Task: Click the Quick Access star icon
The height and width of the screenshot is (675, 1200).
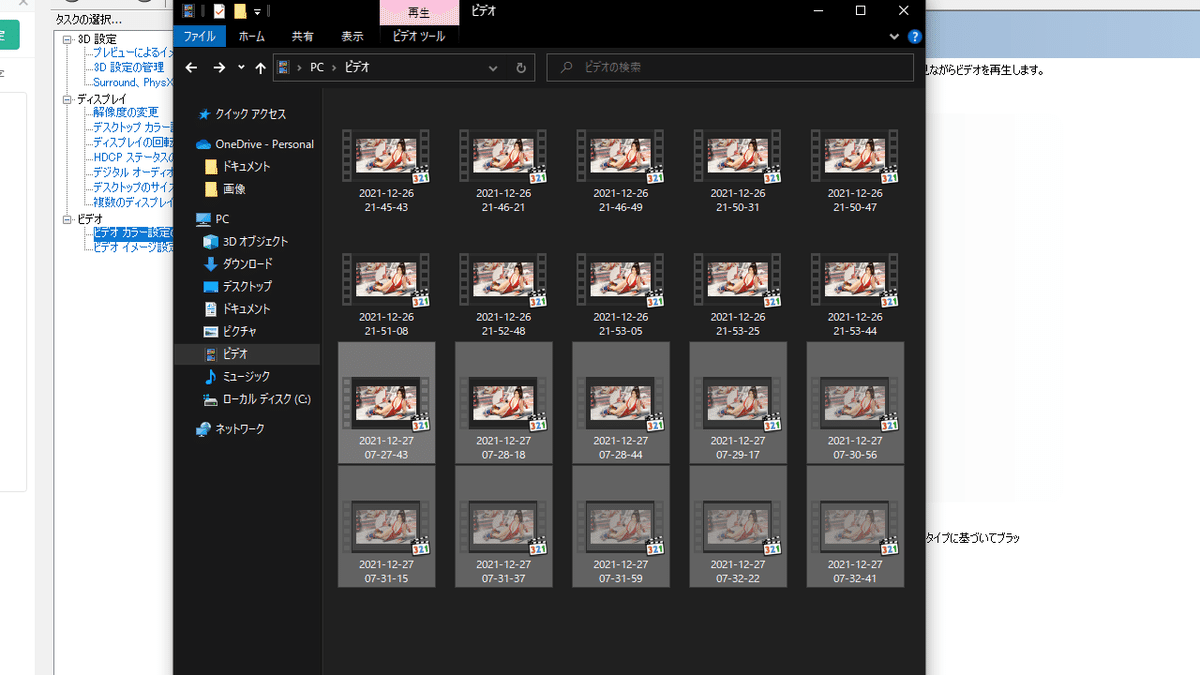Action: point(204,114)
